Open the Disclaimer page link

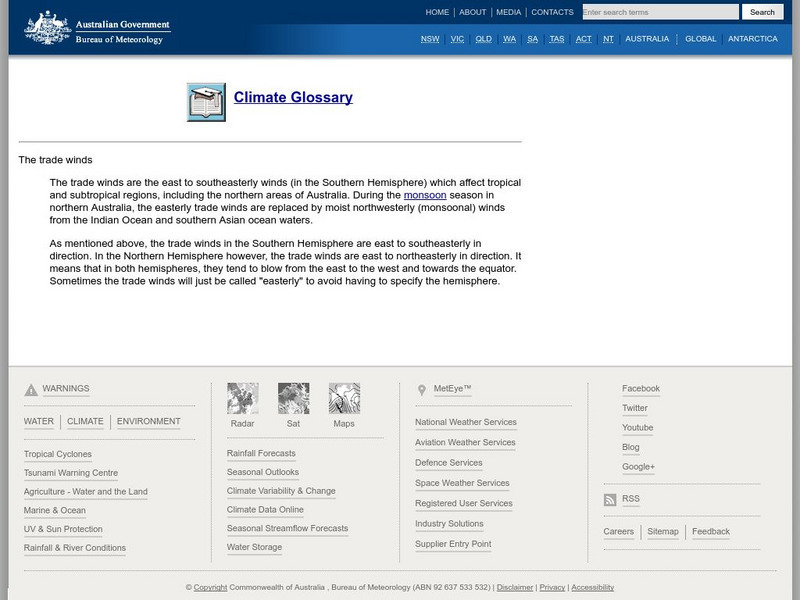pos(516,589)
